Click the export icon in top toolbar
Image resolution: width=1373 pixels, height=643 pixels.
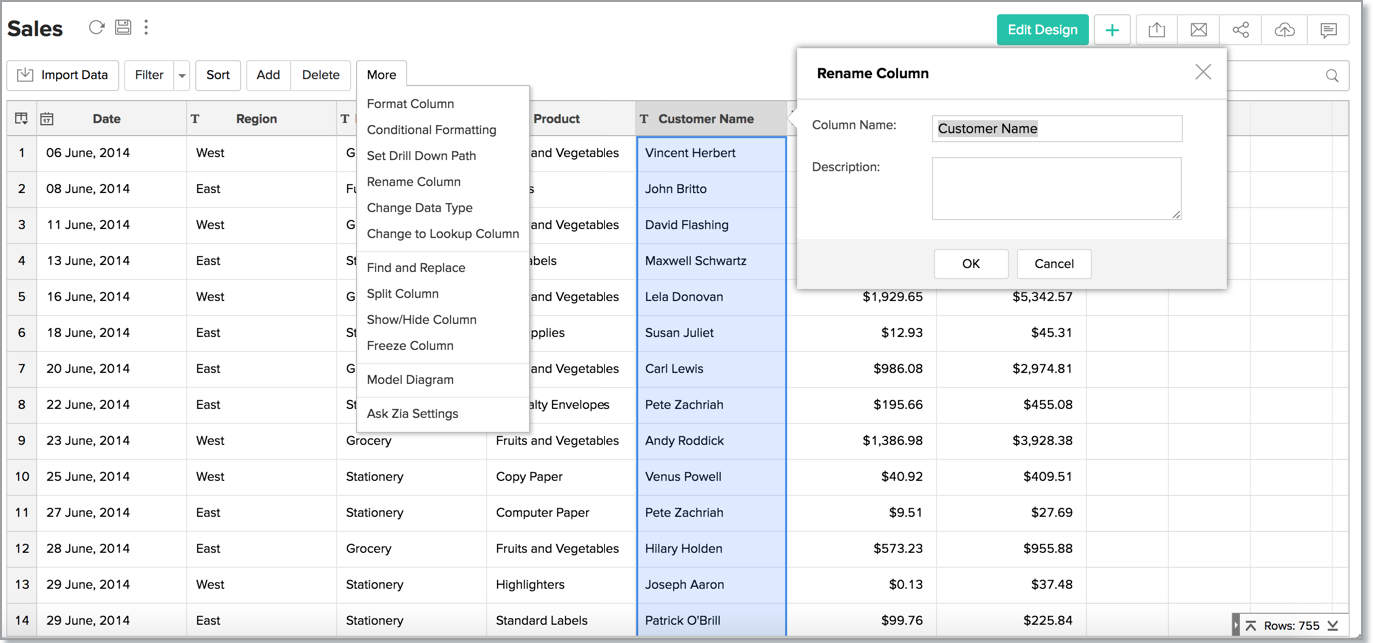click(x=1156, y=30)
